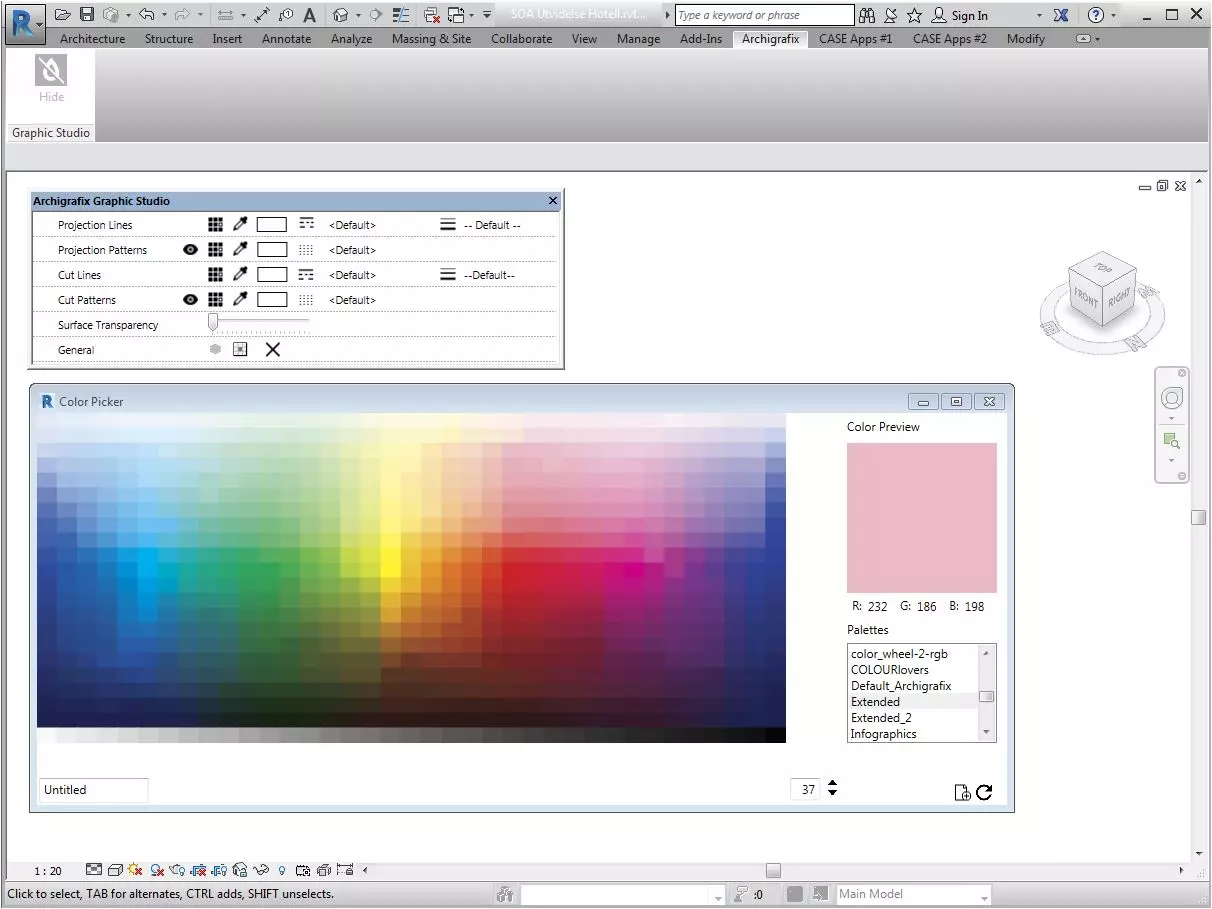This screenshot has width=1212, height=909.
Task: Toggle the Detail Level icon in view control bar
Action: click(x=94, y=870)
